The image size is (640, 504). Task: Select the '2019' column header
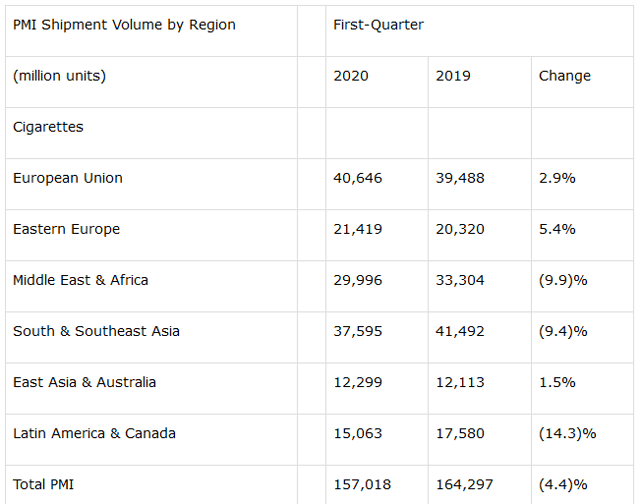point(453,76)
